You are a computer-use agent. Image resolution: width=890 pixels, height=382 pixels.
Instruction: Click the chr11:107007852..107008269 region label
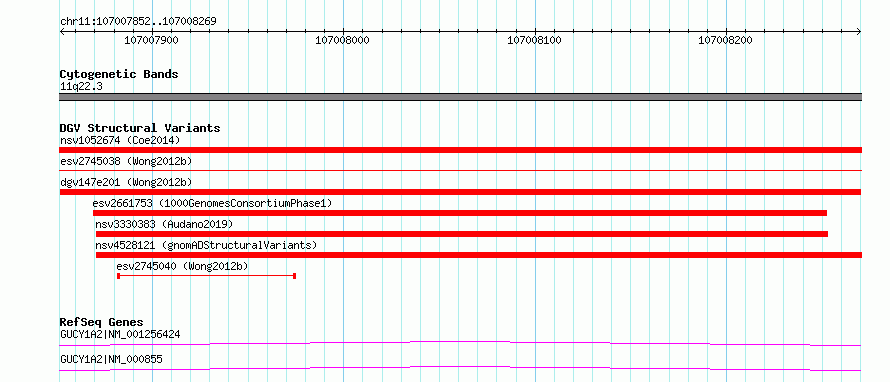tap(138, 22)
